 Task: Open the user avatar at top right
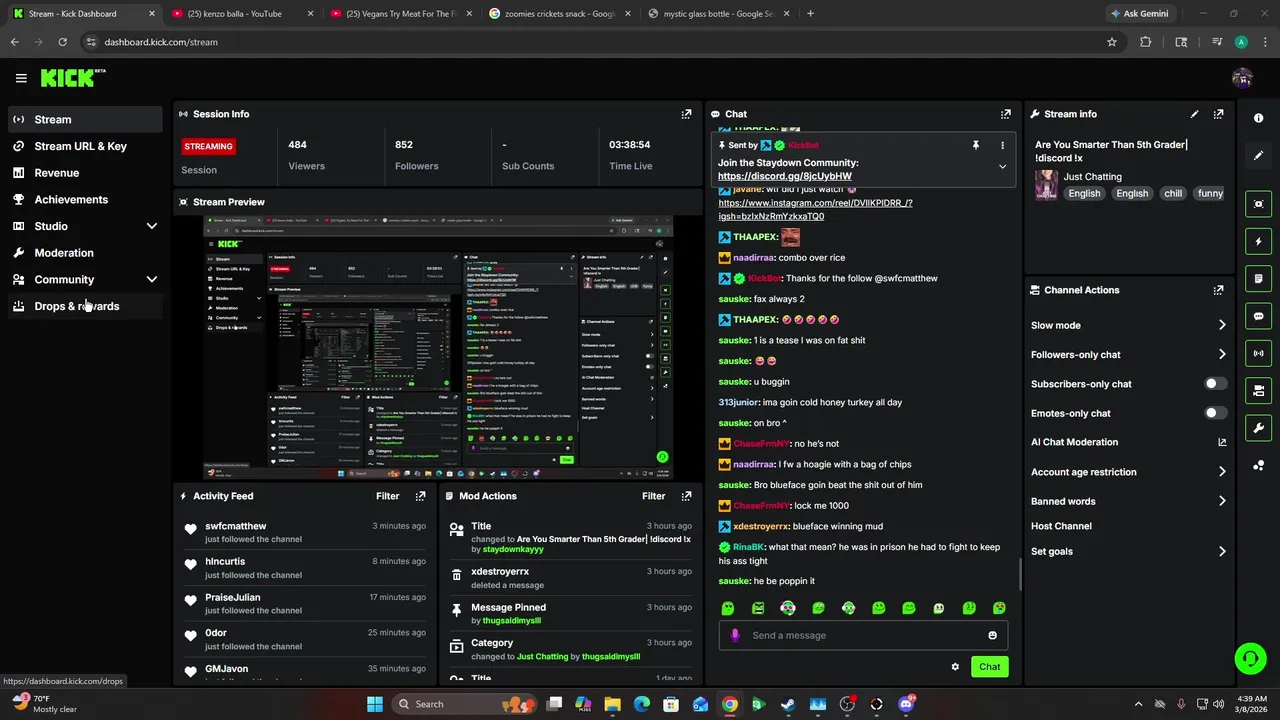tap(1242, 78)
